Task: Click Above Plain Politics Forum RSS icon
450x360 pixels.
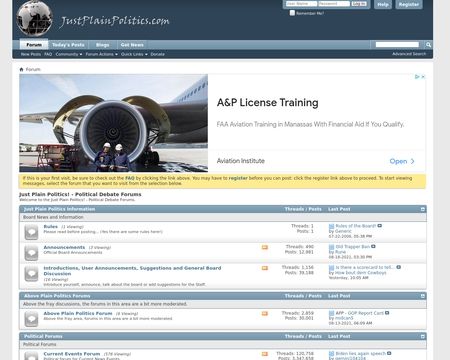Action: pyautogui.click(x=265, y=314)
